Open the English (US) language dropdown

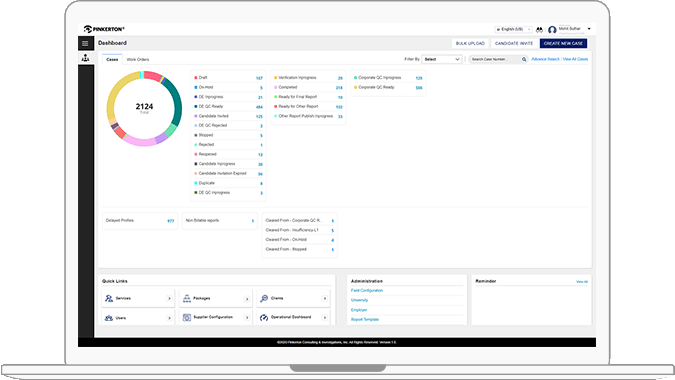pos(513,29)
